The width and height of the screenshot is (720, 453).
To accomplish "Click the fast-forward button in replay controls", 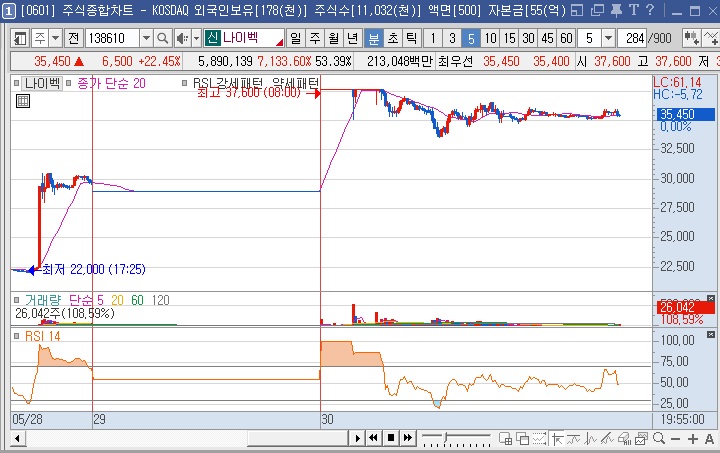I will point(407,438).
